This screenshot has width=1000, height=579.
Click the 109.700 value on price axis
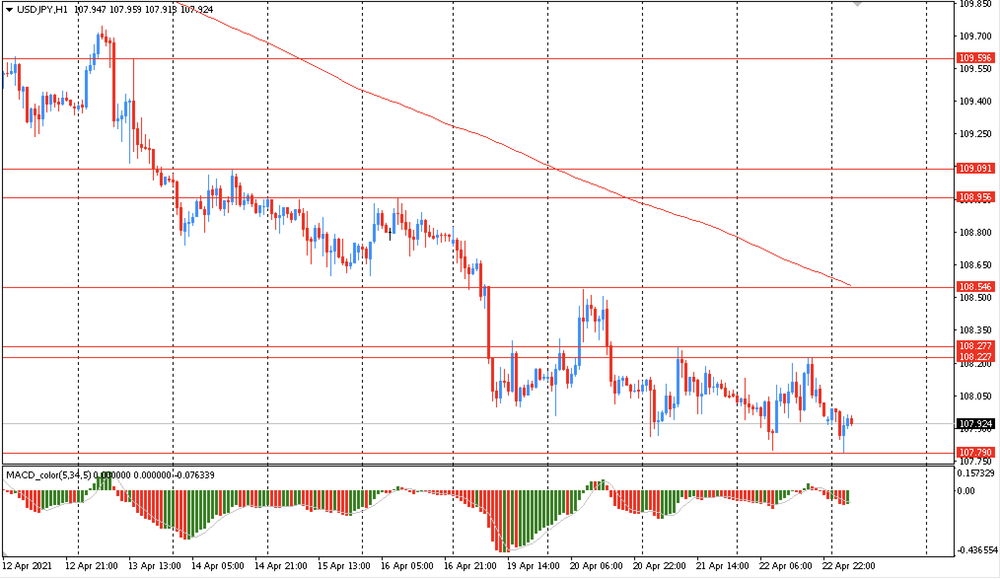[976, 36]
